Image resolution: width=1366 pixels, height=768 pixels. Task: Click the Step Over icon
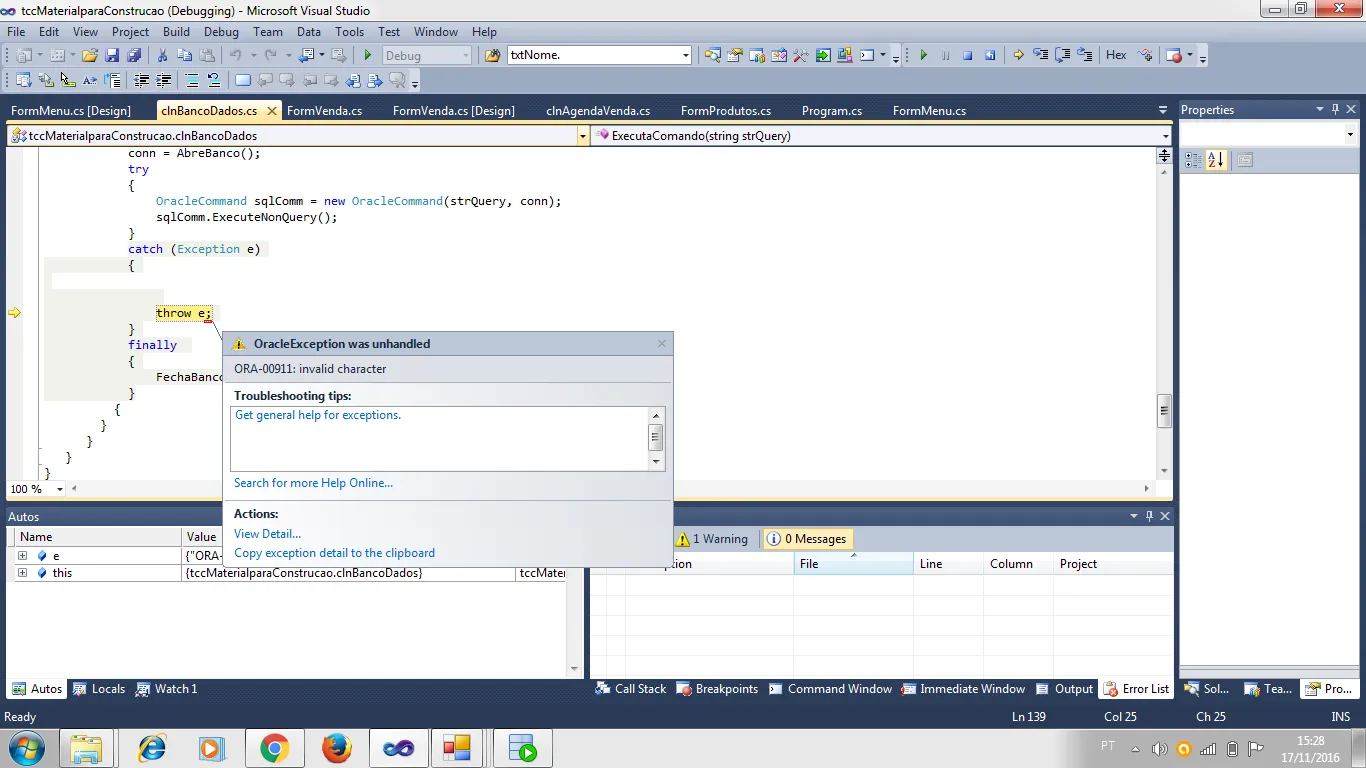1063,55
